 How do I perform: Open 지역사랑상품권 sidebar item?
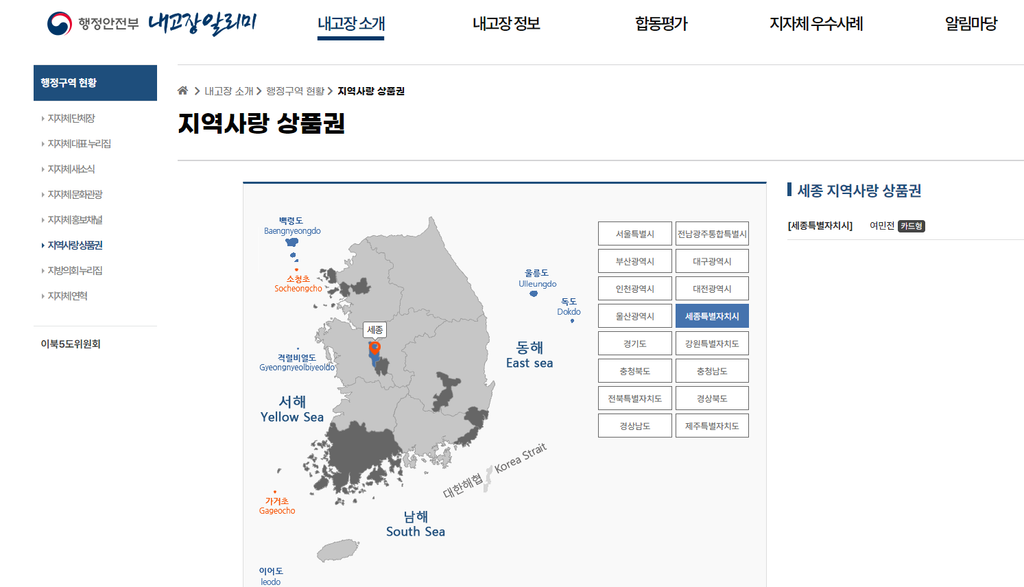[75, 246]
